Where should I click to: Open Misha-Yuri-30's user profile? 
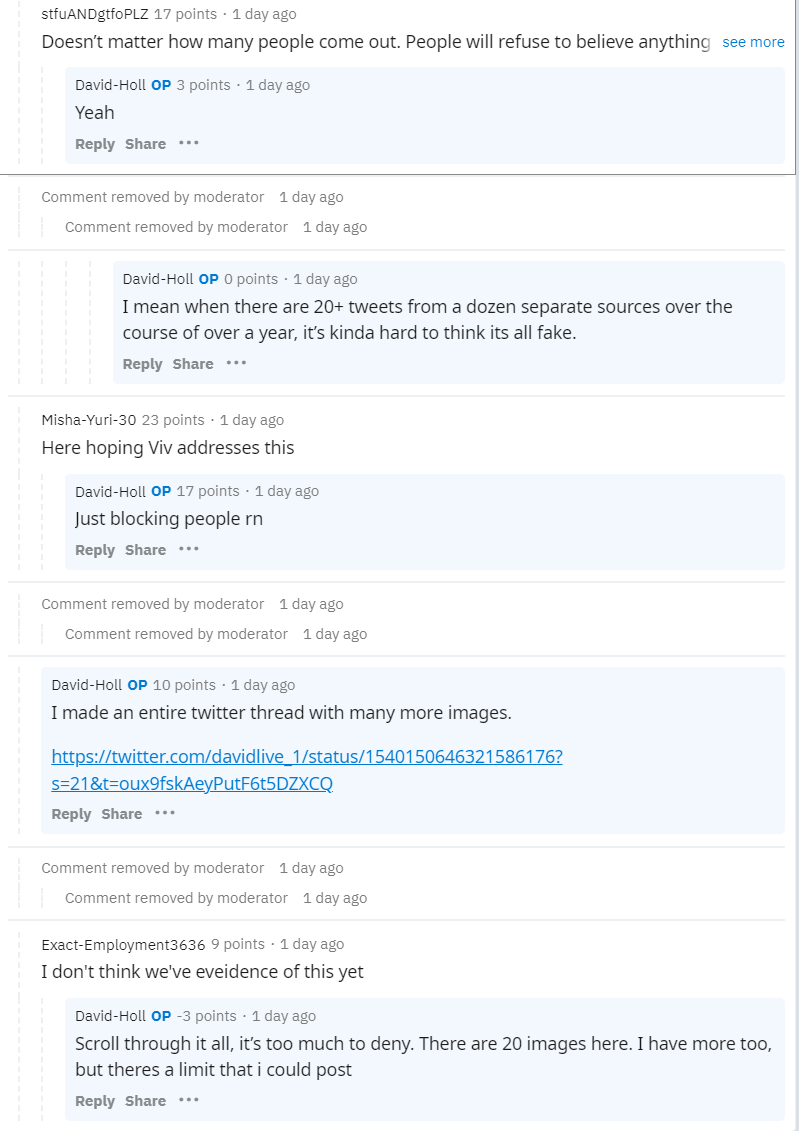(x=89, y=420)
